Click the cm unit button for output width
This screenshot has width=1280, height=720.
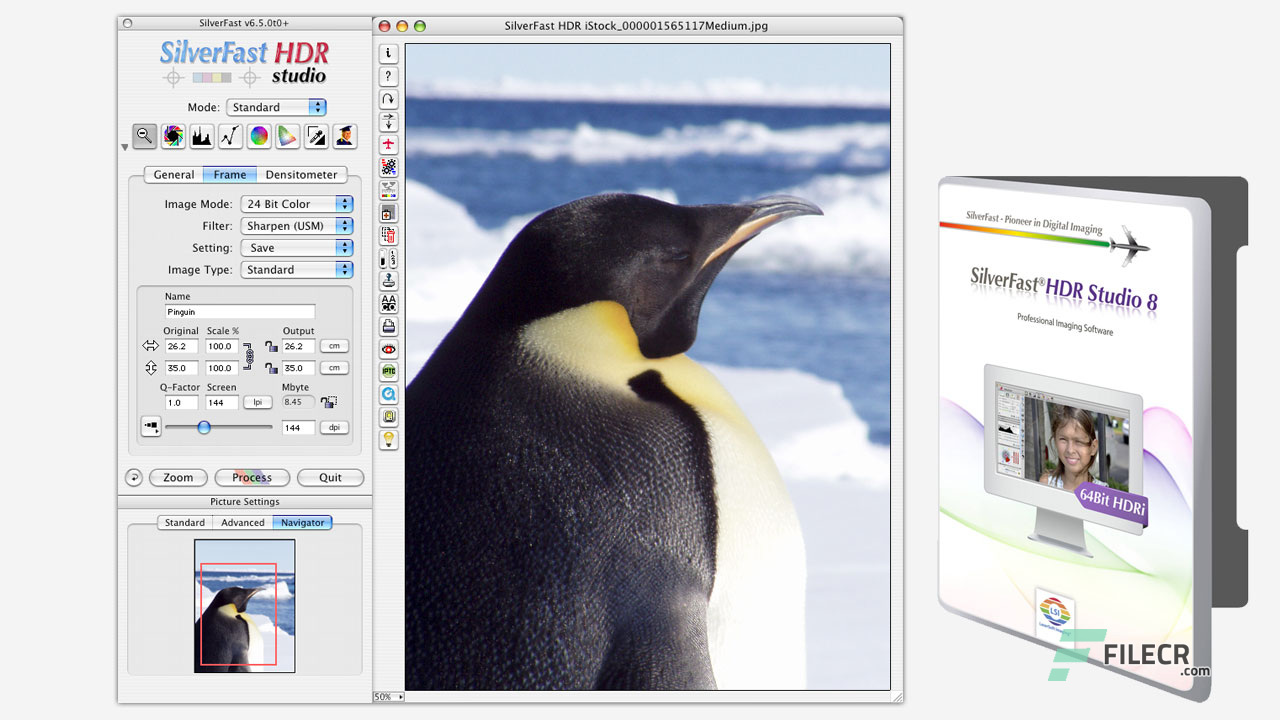334,346
